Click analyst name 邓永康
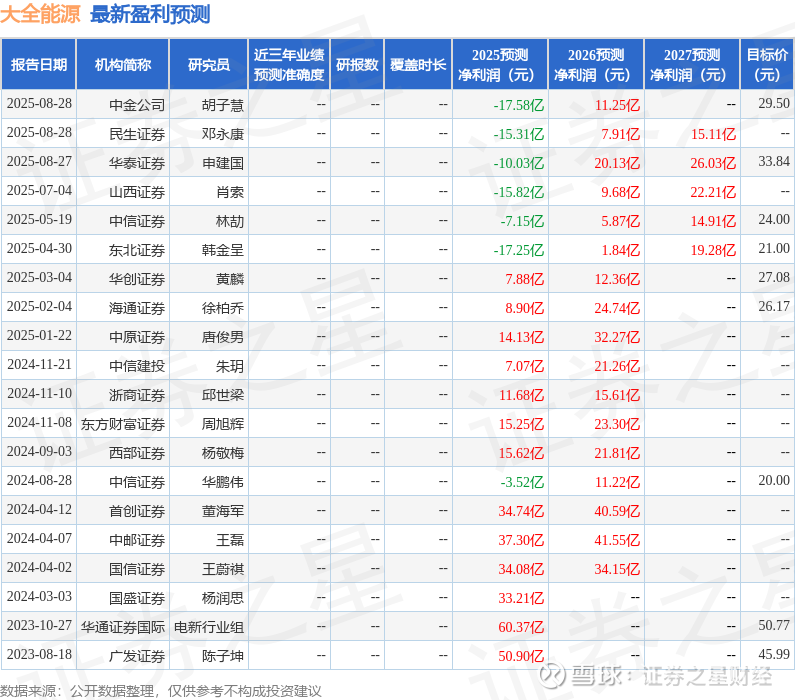 click(x=223, y=134)
